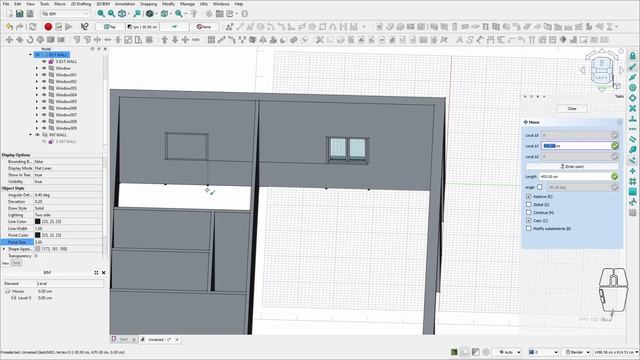Switch to the Data properties tab
640x360 pixels.
[16, 263]
